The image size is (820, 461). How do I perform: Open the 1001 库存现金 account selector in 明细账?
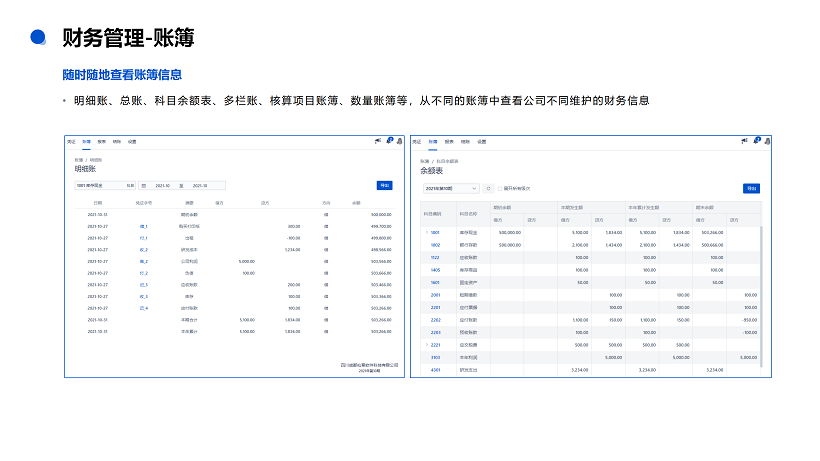105,186
